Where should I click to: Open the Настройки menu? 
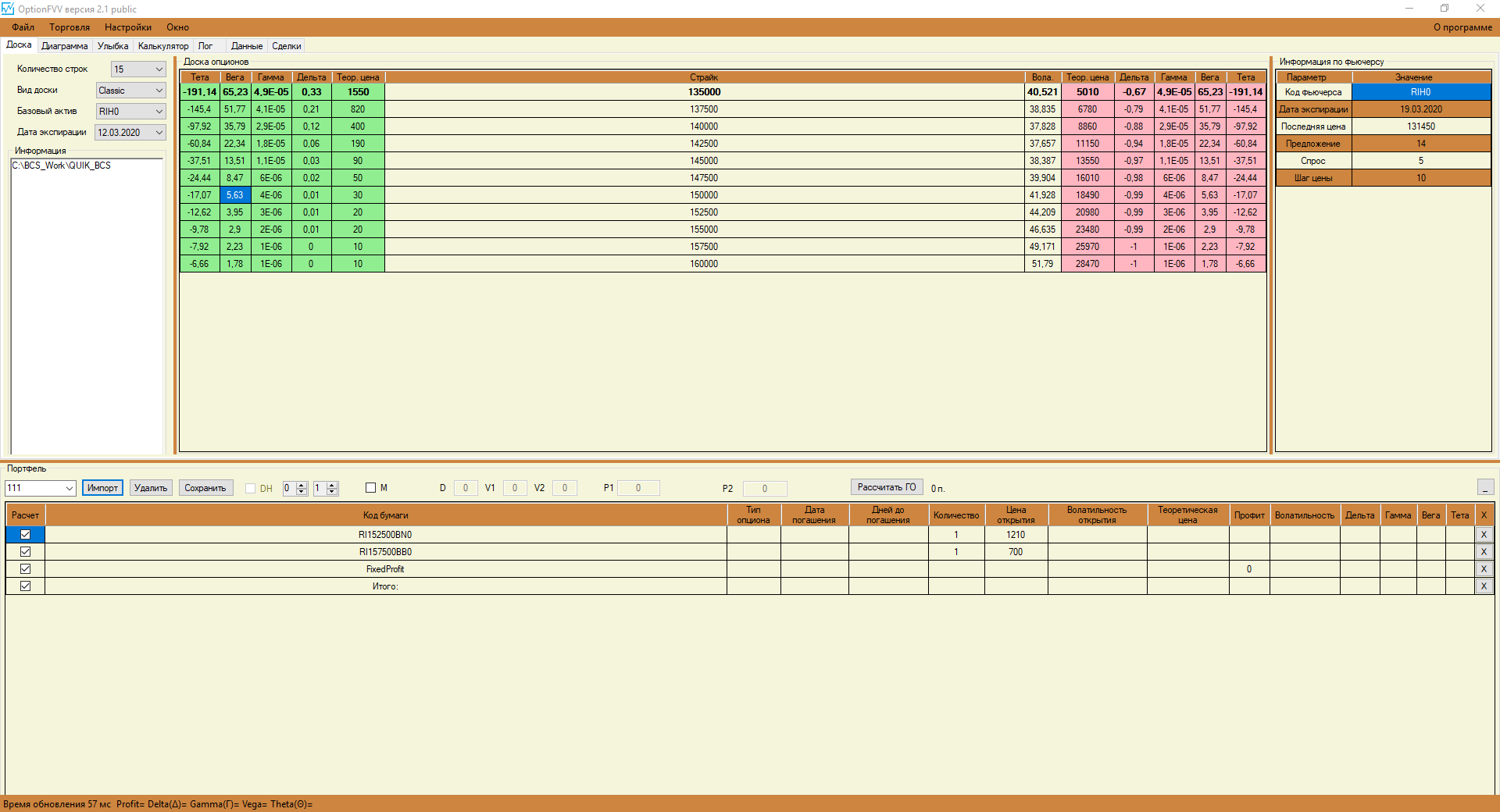pyautogui.click(x=128, y=27)
